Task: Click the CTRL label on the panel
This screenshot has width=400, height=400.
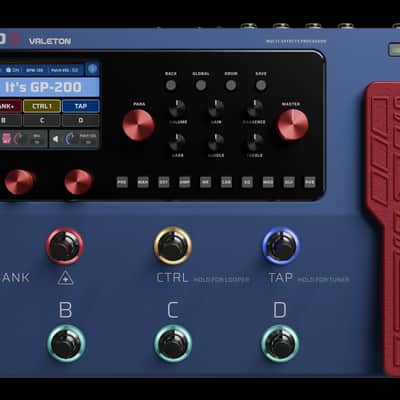Action: tap(173, 278)
